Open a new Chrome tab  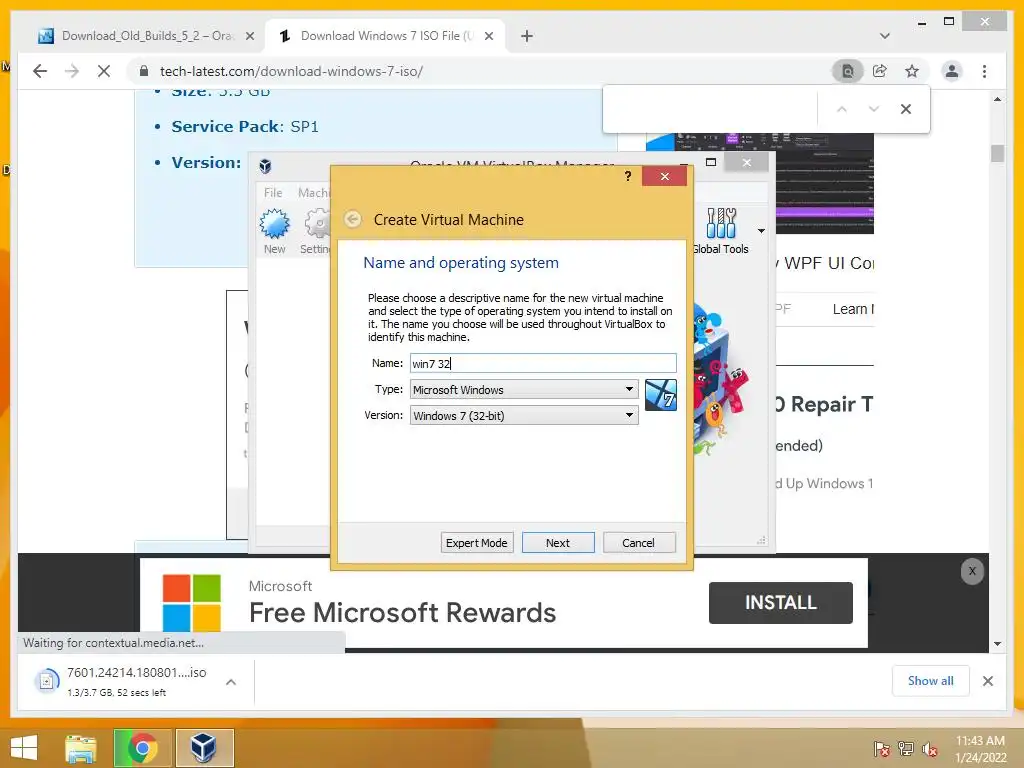click(527, 36)
